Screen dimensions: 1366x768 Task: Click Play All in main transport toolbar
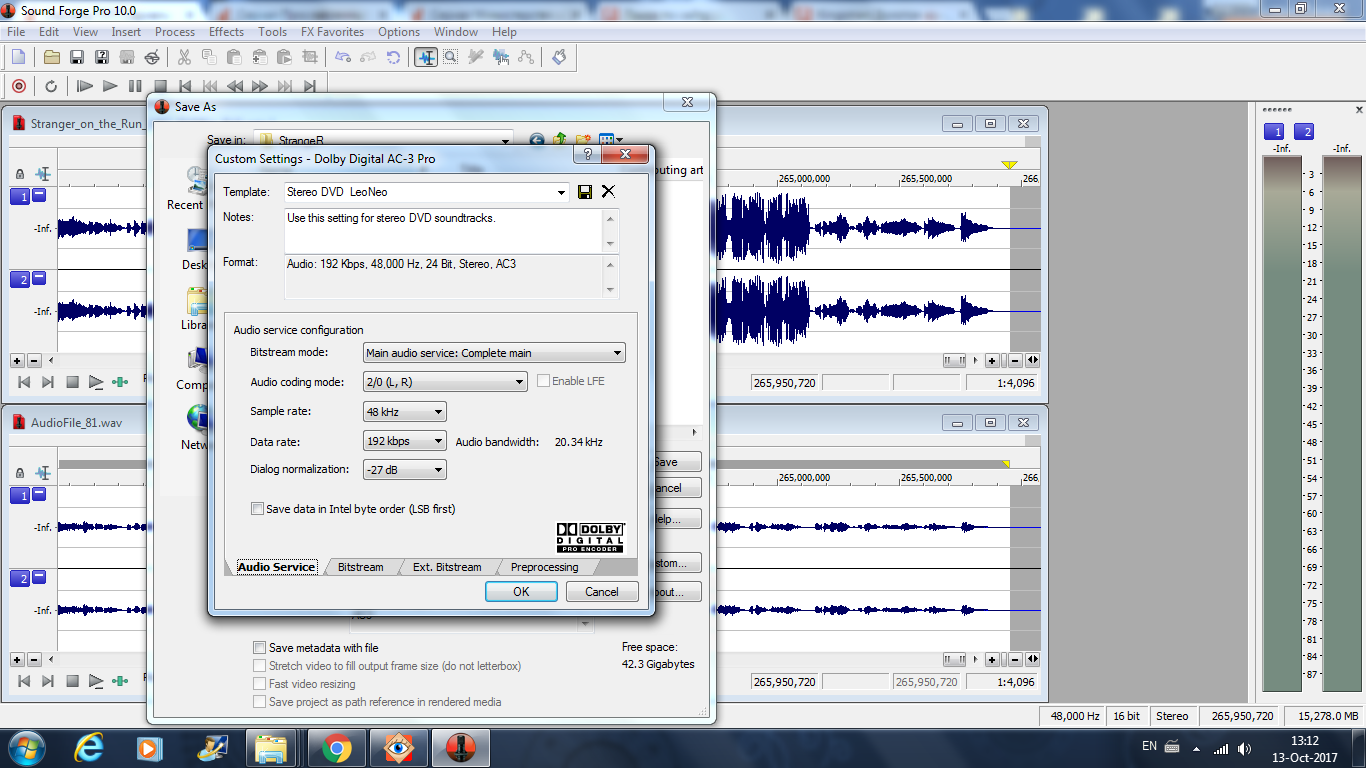[85, 86]
